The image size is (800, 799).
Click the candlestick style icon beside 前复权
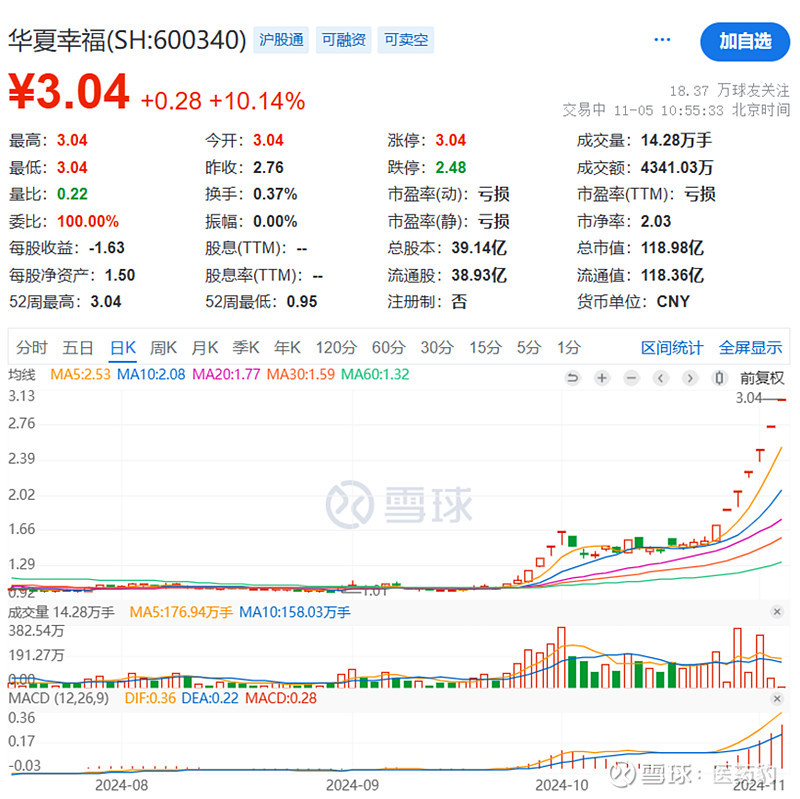(719, 378)
